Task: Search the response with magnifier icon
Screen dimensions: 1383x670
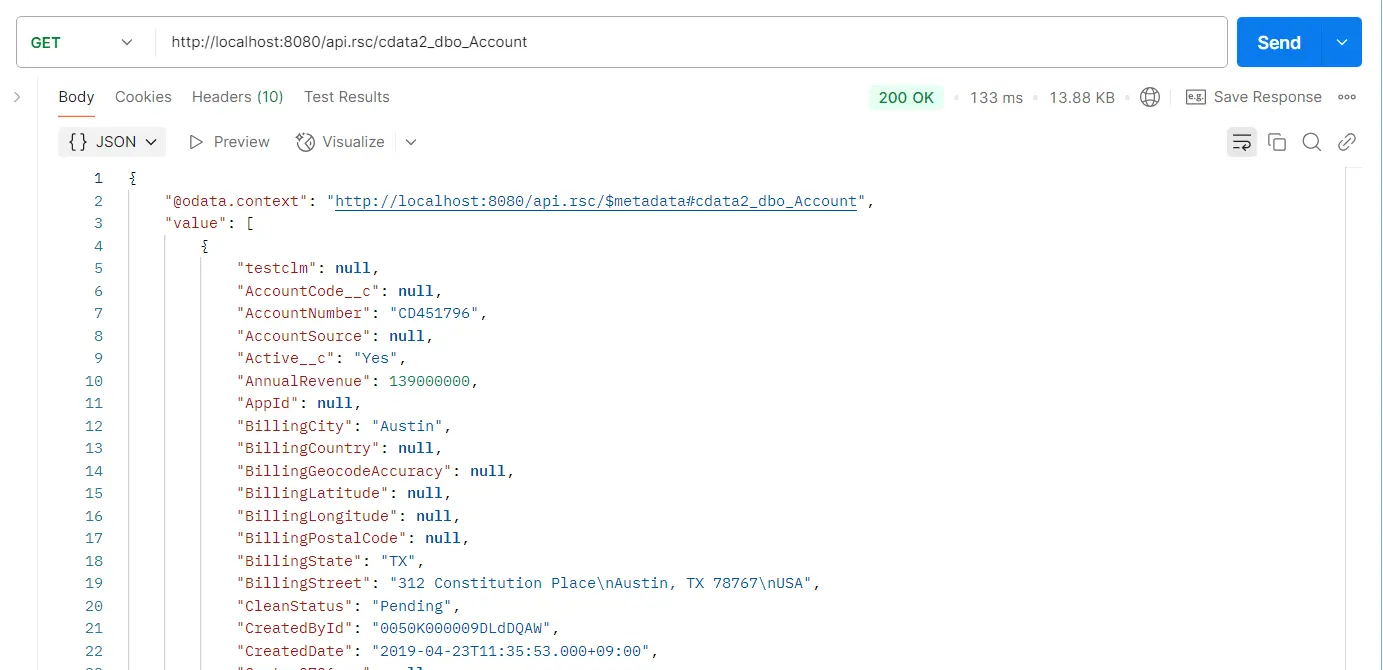Action: (x=1312, y=142)
